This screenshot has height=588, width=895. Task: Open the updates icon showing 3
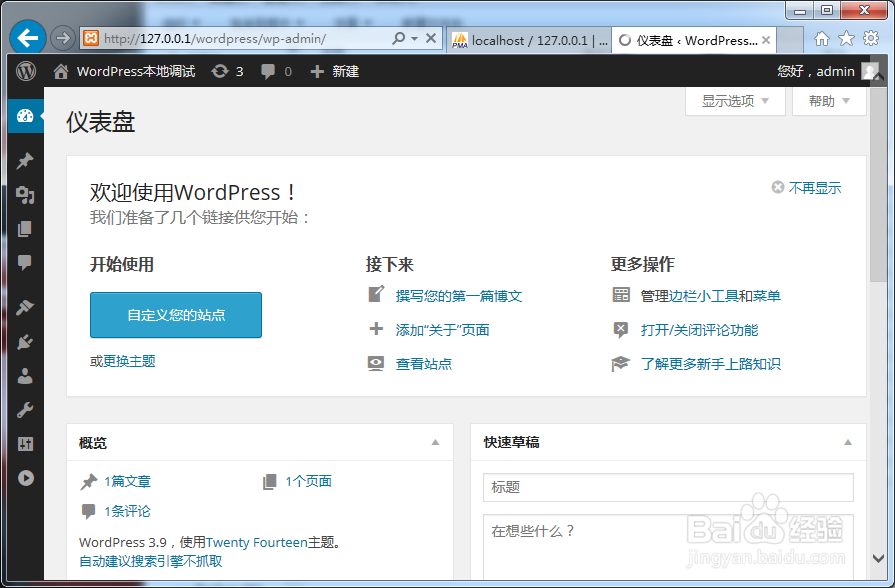pyautogui.click(x=227, y=71)
